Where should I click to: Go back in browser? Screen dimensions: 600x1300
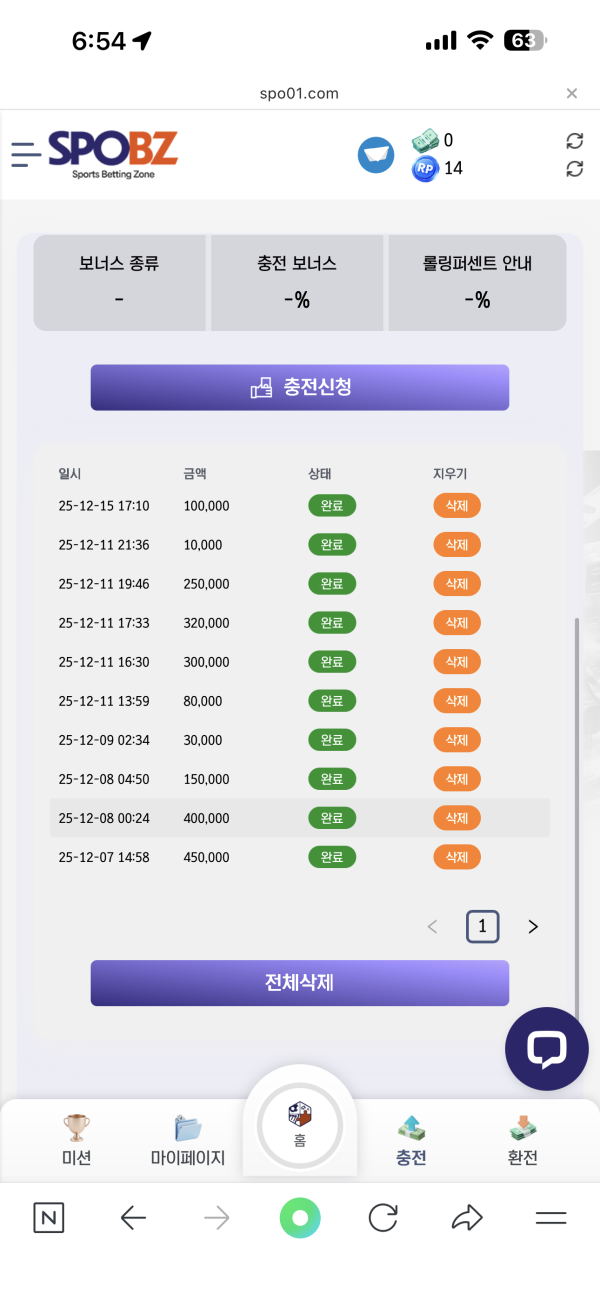133,1217
